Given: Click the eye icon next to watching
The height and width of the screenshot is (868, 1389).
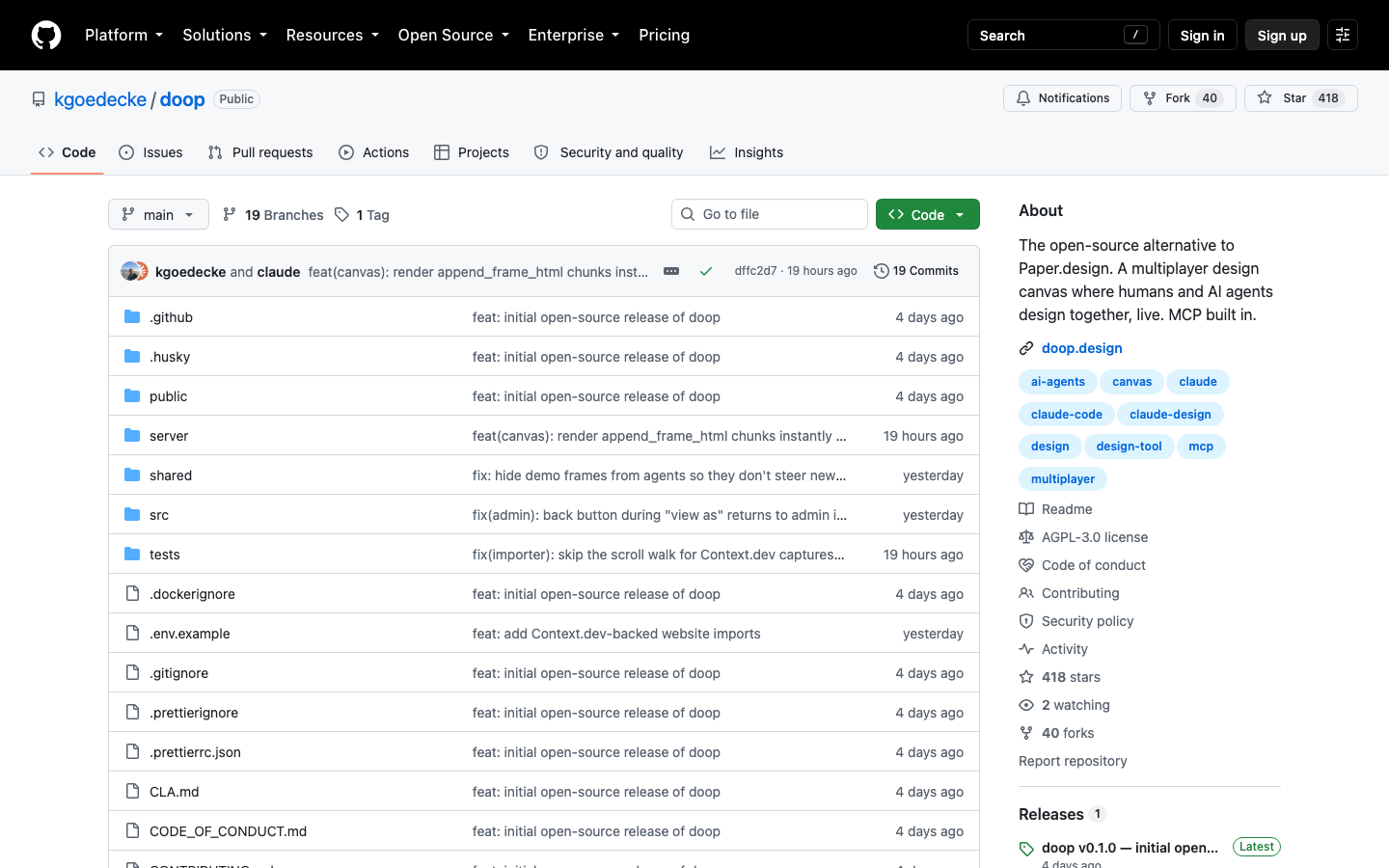Looking at the screenshot, I should (x=1026, y=705).
